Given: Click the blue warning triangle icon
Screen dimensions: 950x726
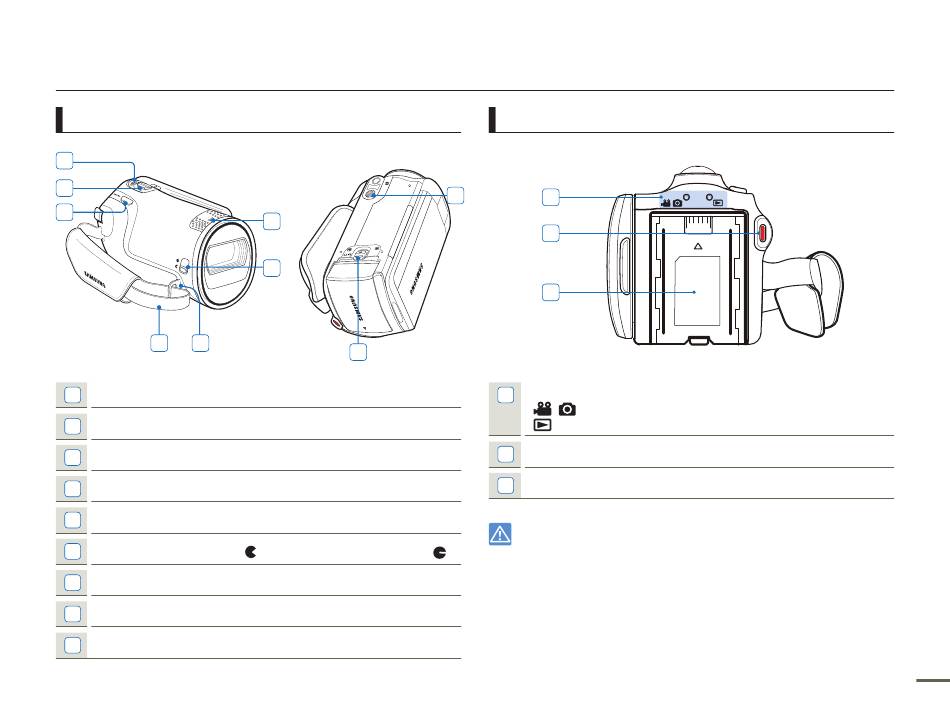Looking at the screenshot, I should tap(500, 534).
